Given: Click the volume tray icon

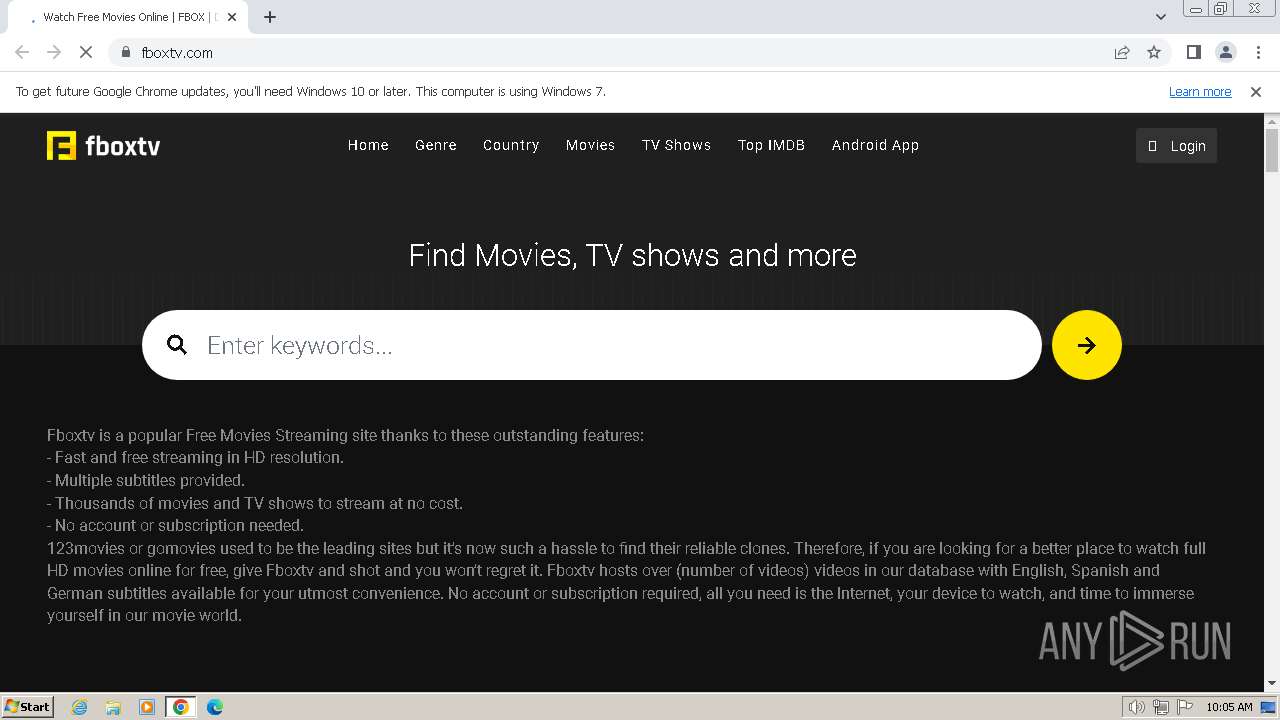Looking at the screenshot, I should point(1137,707).
